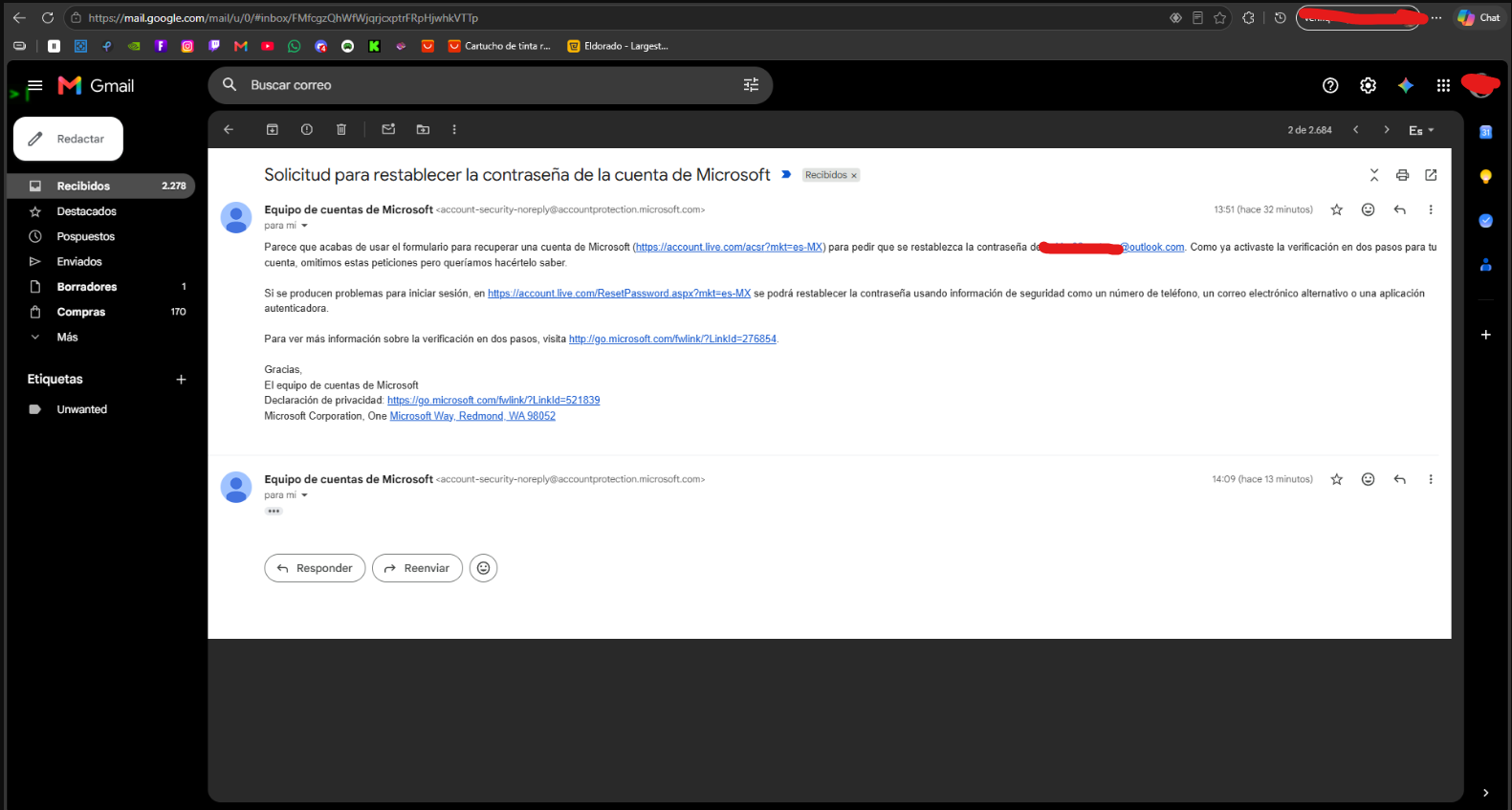Add an emoji reaction to the 14:09 message

(1369, 479)
